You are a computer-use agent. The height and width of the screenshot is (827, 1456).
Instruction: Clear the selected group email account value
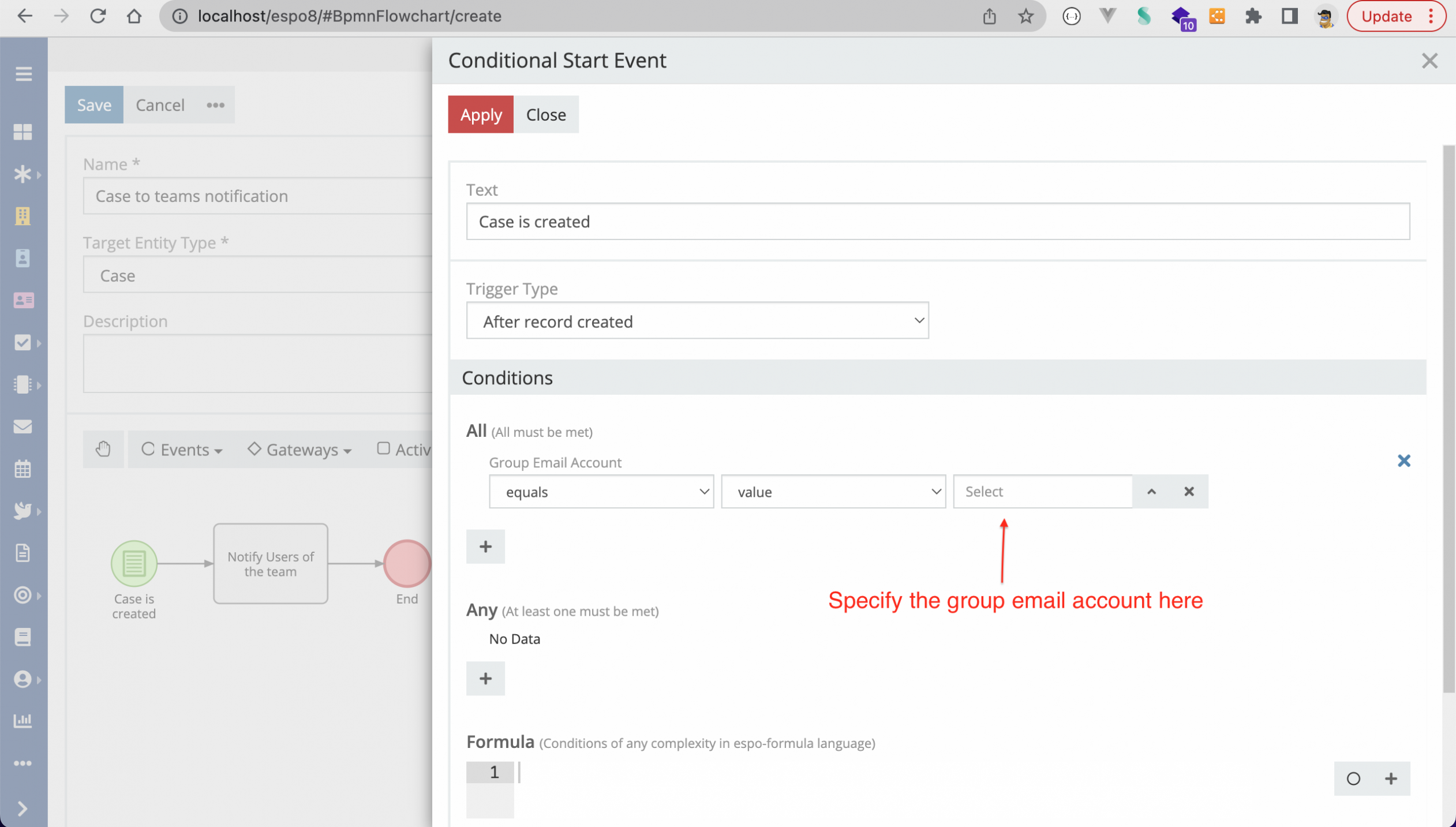[x=1189, y=492]
